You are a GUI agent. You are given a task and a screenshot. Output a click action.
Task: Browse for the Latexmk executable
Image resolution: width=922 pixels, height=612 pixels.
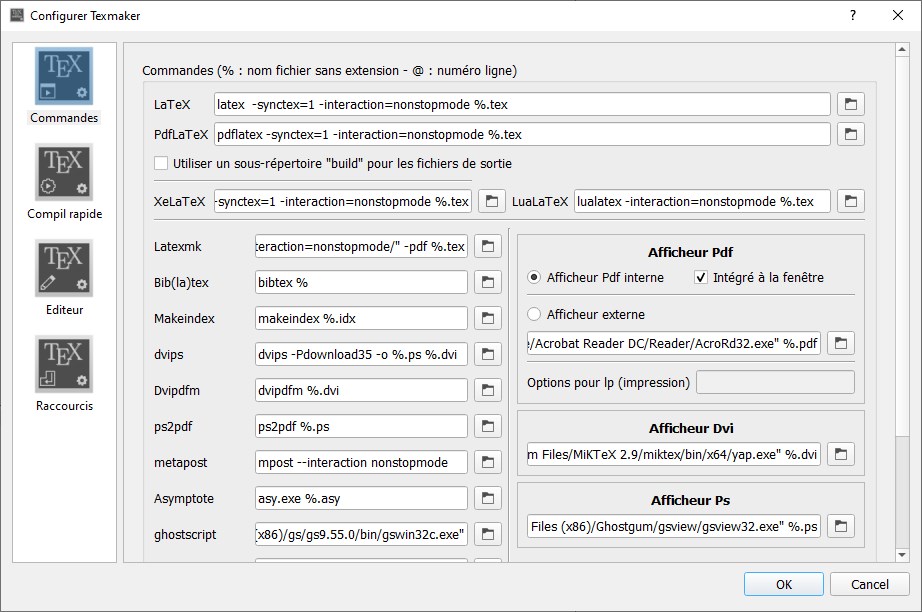(487, 246)
